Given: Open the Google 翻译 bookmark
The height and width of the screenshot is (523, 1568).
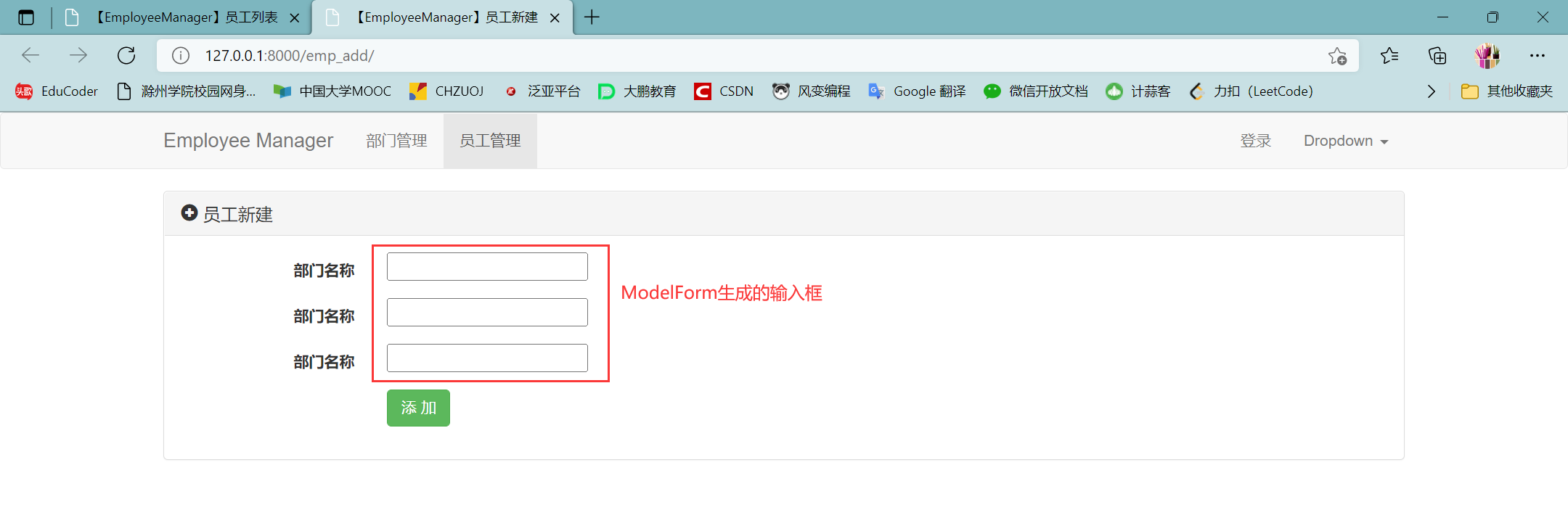Looking at the screenshot, I should click(918, 91).
